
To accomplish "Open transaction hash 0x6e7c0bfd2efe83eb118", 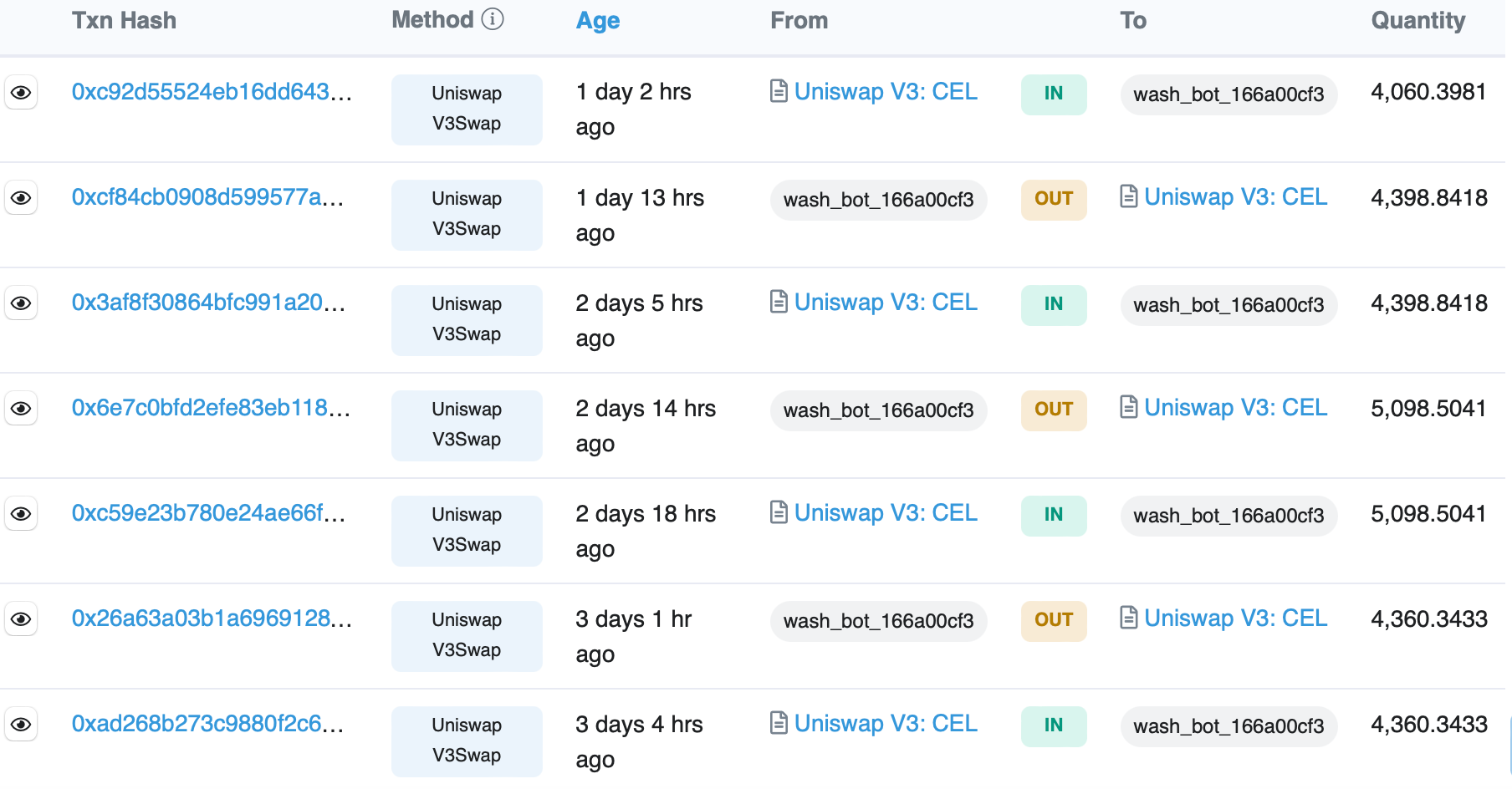I will [211, 408].
